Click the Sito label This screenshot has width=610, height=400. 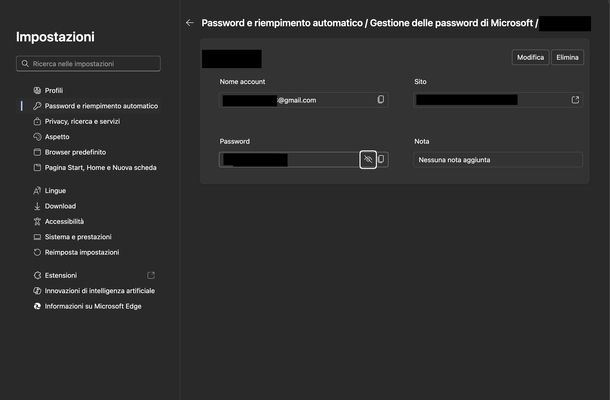point(420,82)
